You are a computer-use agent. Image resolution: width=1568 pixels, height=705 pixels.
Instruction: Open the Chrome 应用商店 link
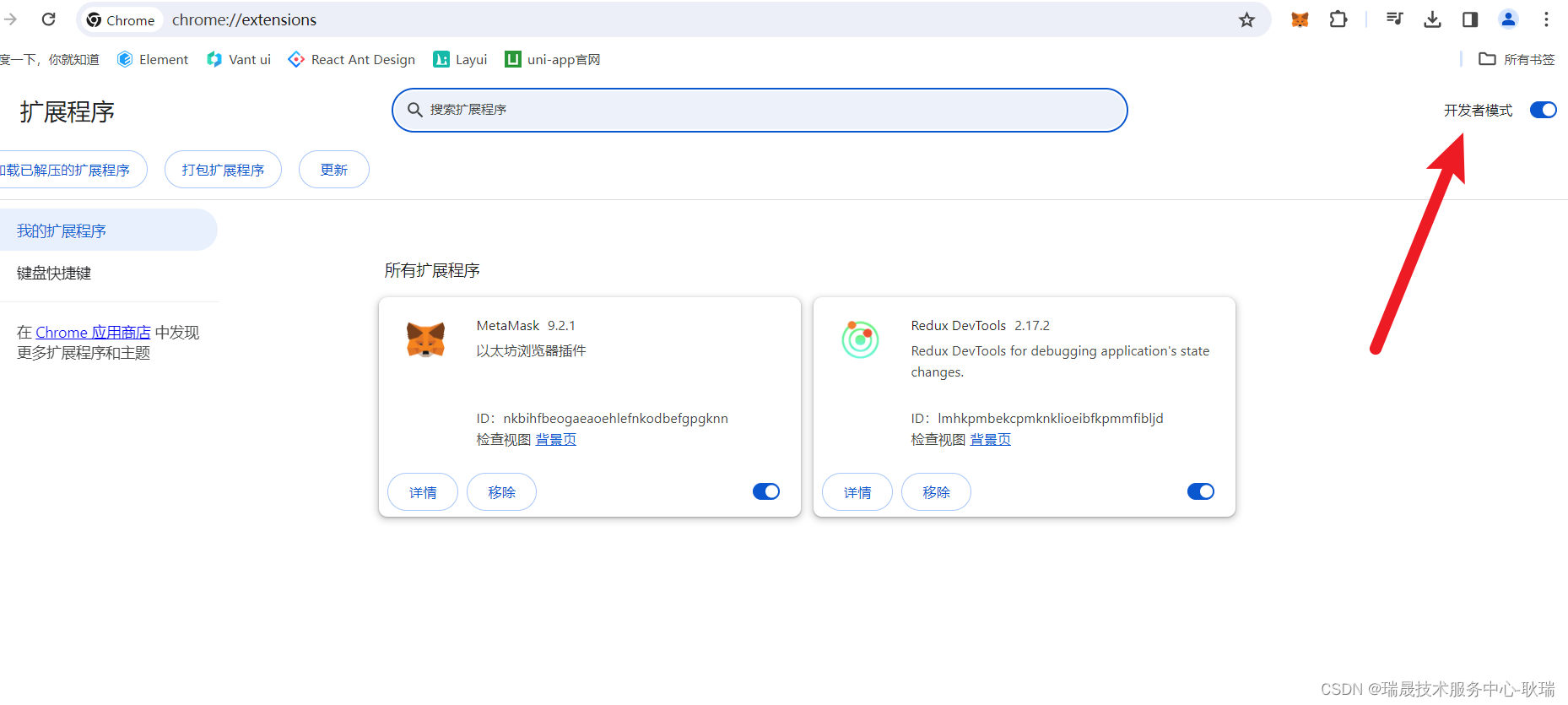pyautogui.click(x=93, y=333)
